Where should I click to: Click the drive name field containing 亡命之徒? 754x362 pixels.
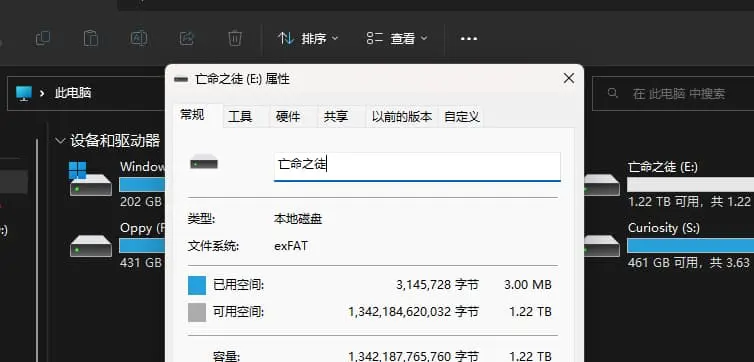tap(417, 166)
